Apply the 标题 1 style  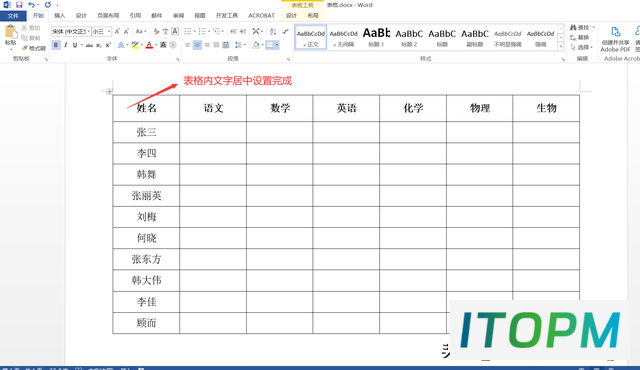376,37
